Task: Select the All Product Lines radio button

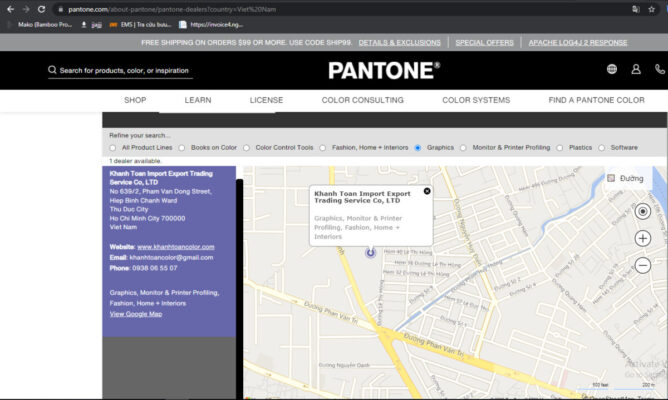Action: pos(113,148)
